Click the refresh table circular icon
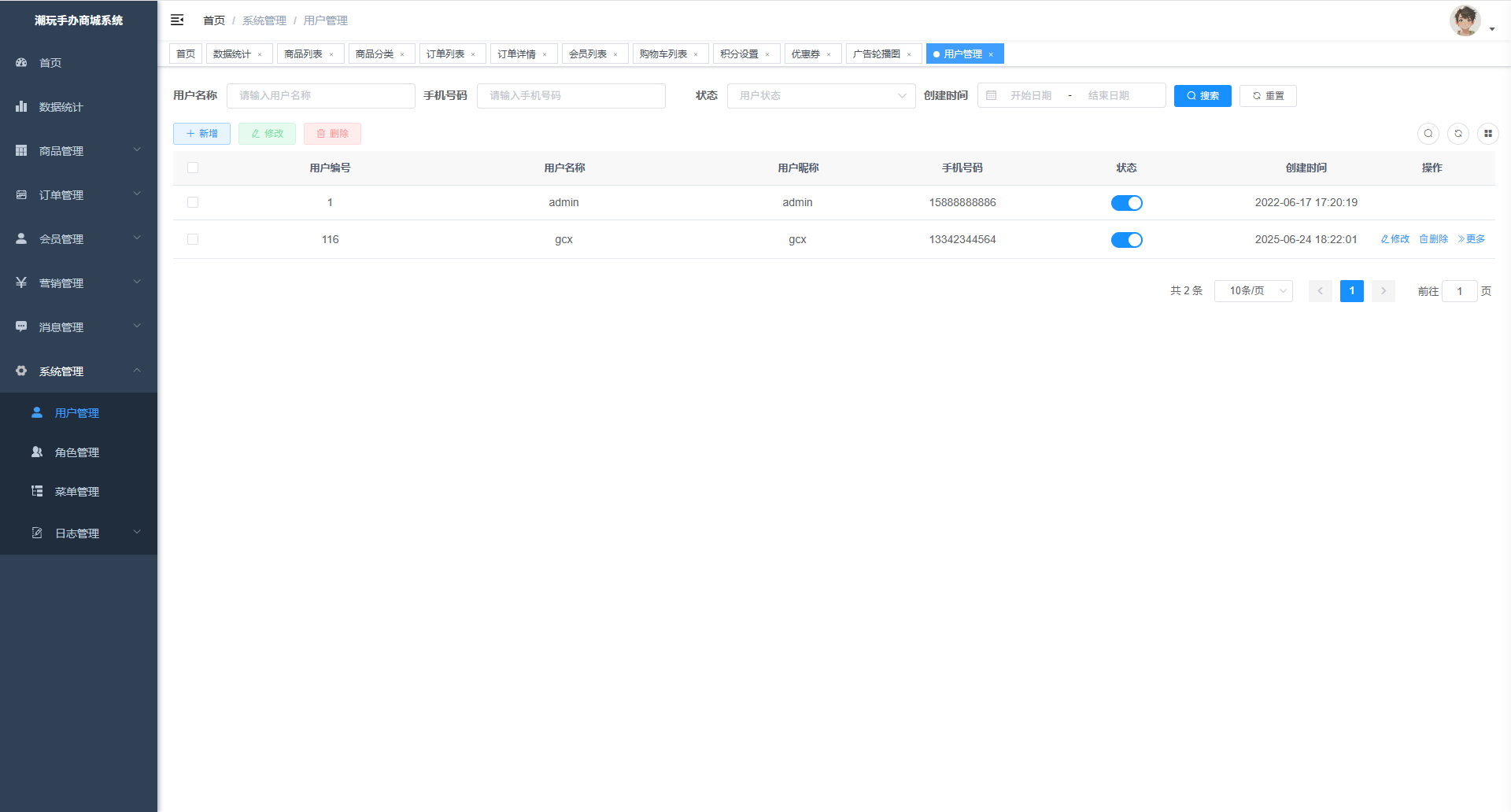1511x812 pixels. [x=1457, y=134]
